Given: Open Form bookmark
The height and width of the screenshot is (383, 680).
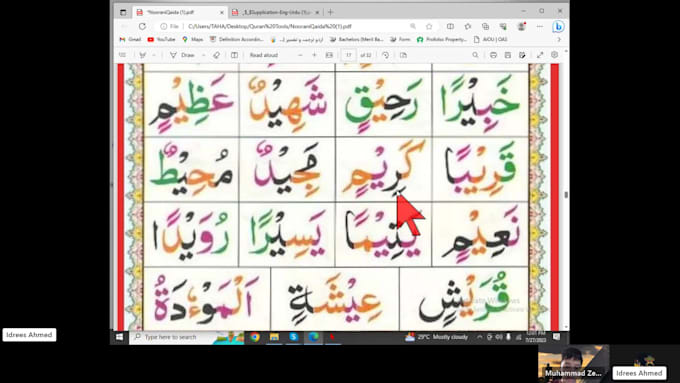Looking at the screenshot, I should (x=400, y=39).
